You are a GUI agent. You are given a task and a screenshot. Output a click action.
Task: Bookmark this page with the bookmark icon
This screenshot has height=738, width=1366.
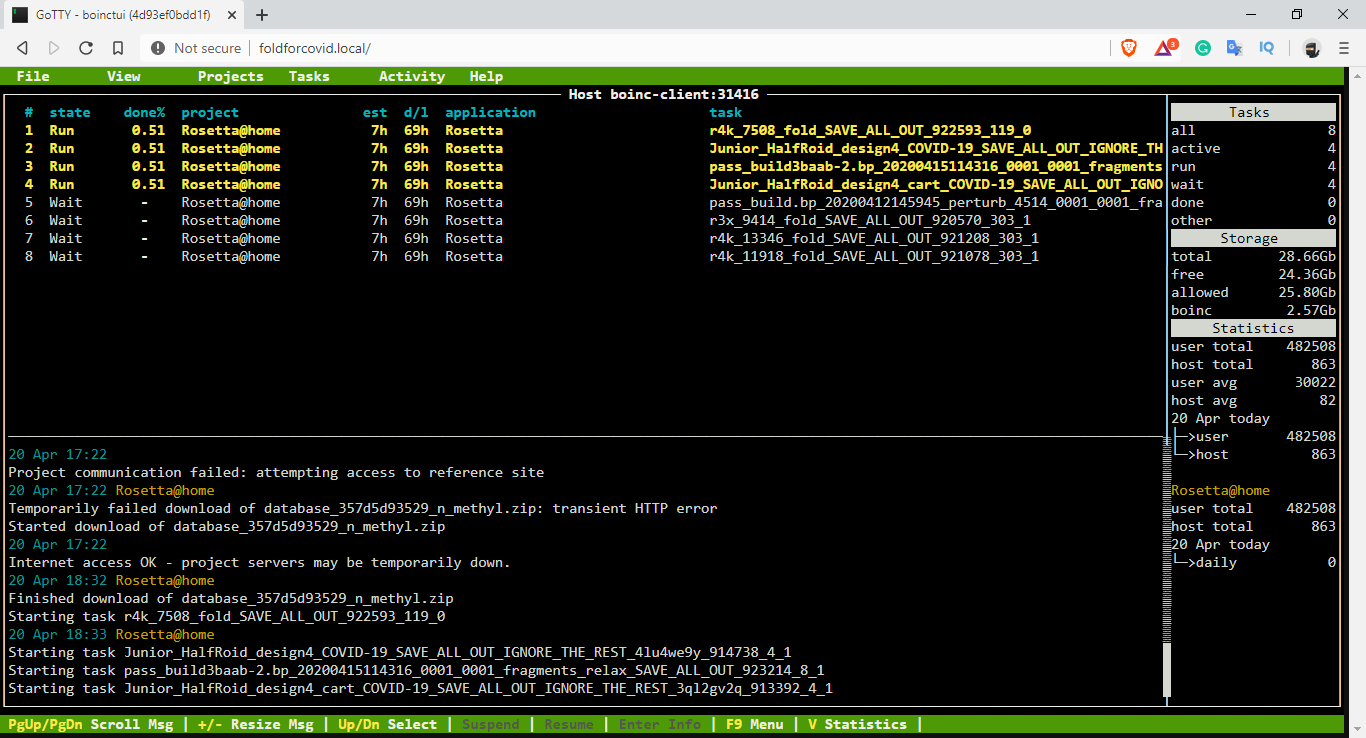point(118,48)
